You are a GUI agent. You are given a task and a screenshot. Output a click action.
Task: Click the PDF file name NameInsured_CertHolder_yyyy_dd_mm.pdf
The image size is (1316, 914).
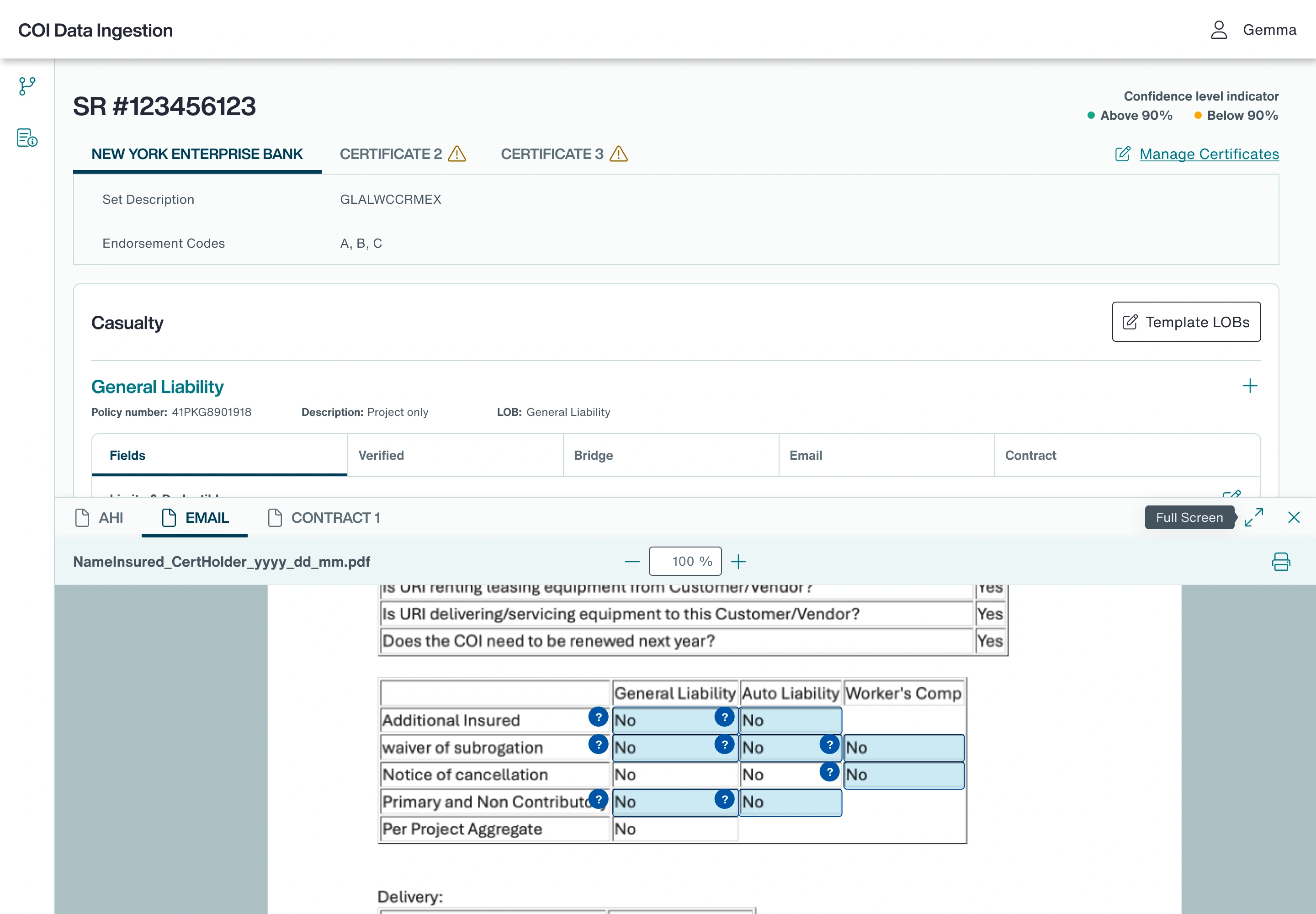222,562
